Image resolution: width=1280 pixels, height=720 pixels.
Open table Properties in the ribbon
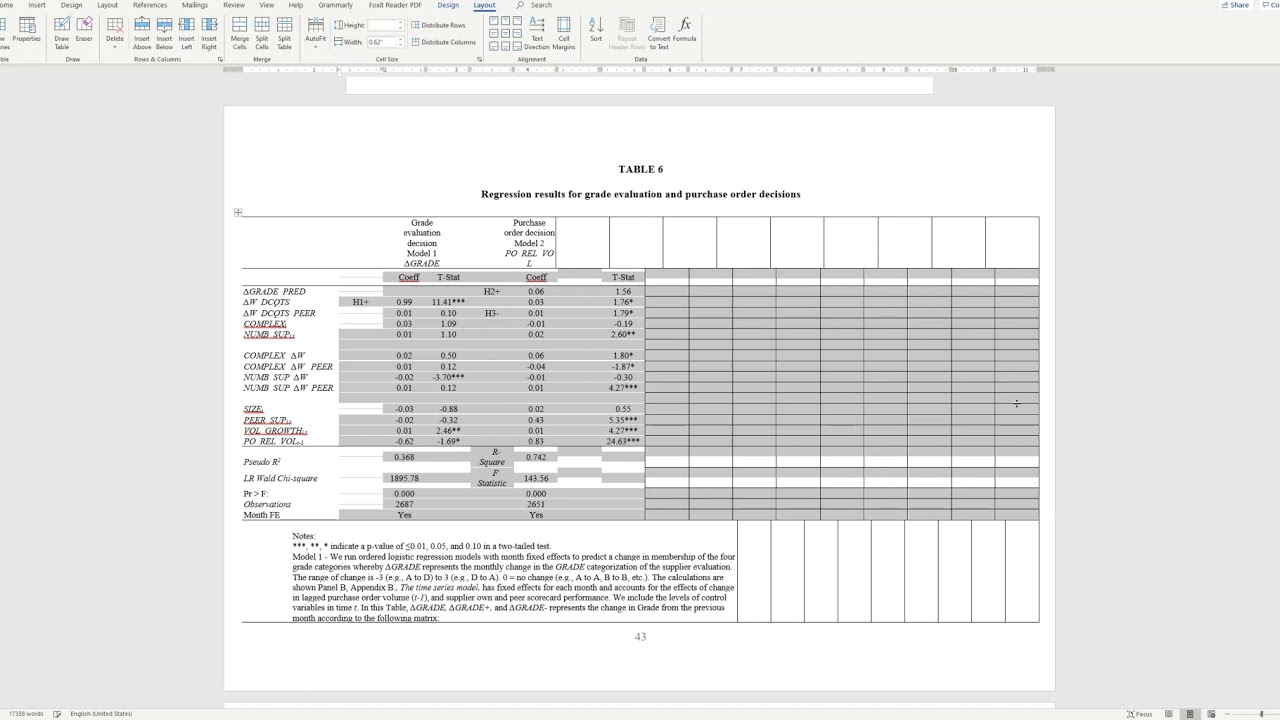tap(26, 30)
